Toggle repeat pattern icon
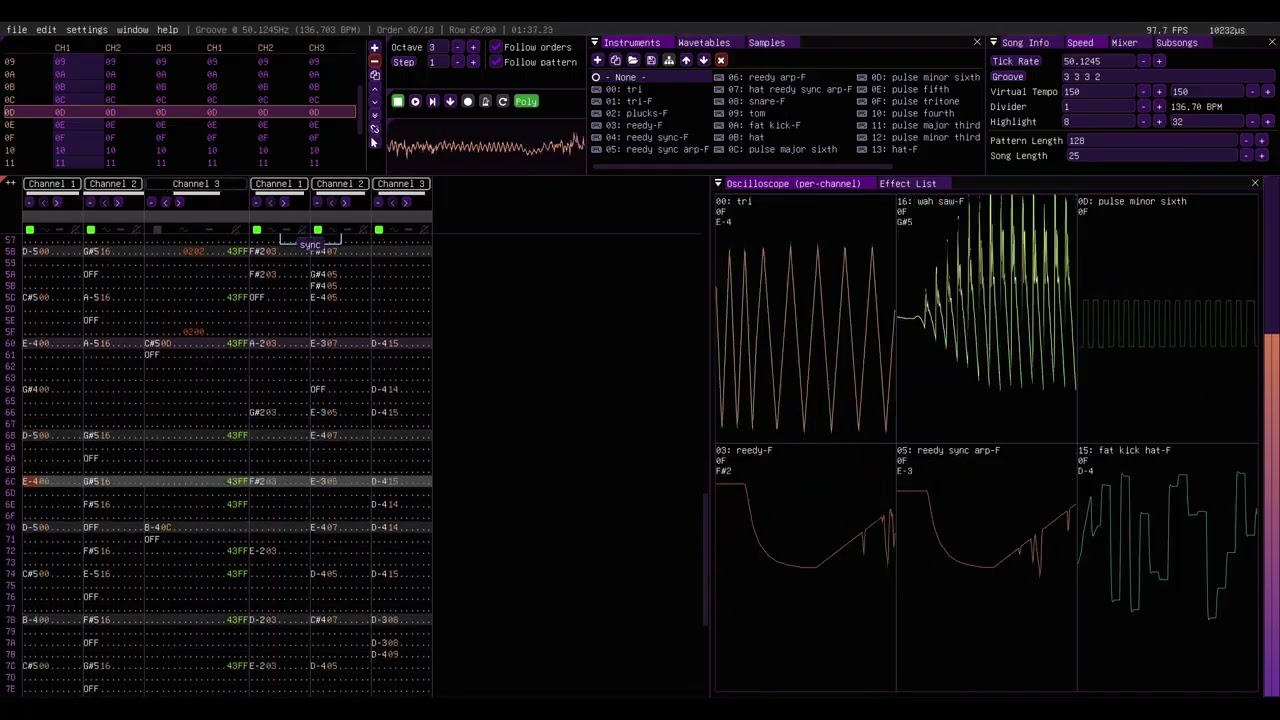Viewport: 1280px width, 720px height. [x=503, y=101]
